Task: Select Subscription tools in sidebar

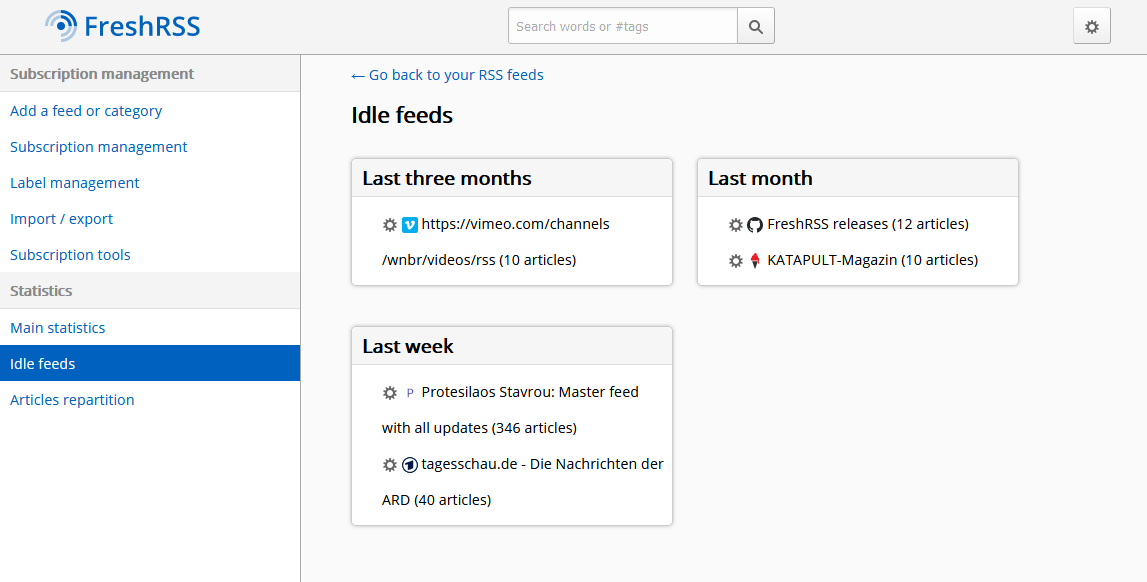Action: pyautogui.click(x=71, y=255)
